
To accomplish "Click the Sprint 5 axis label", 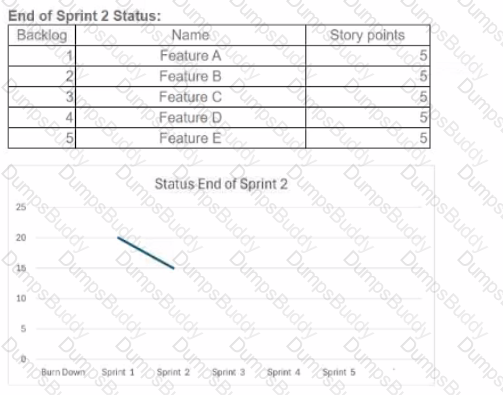I will point(339,372).
